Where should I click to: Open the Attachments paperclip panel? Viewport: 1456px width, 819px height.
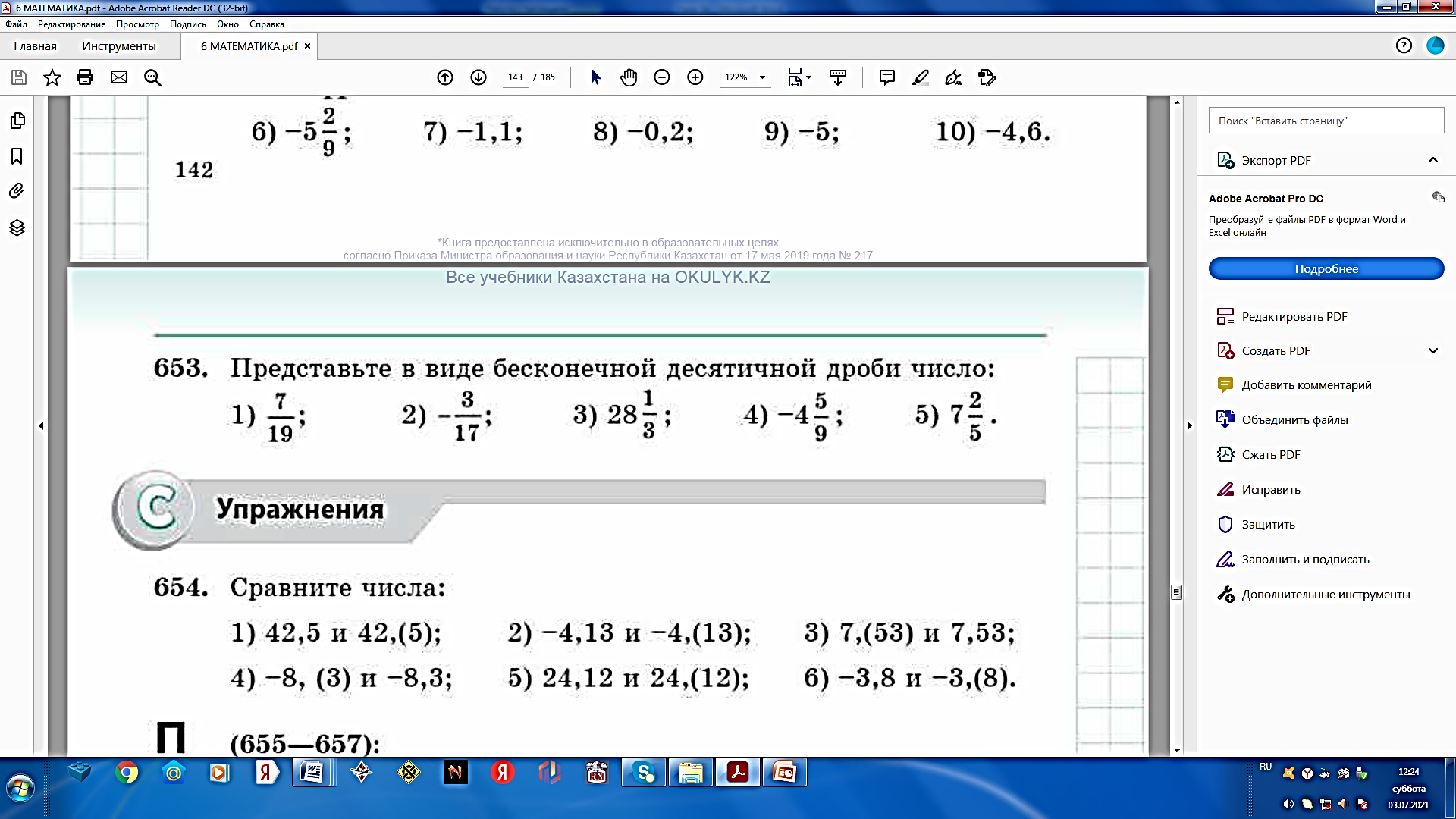(x=17, y=191)
